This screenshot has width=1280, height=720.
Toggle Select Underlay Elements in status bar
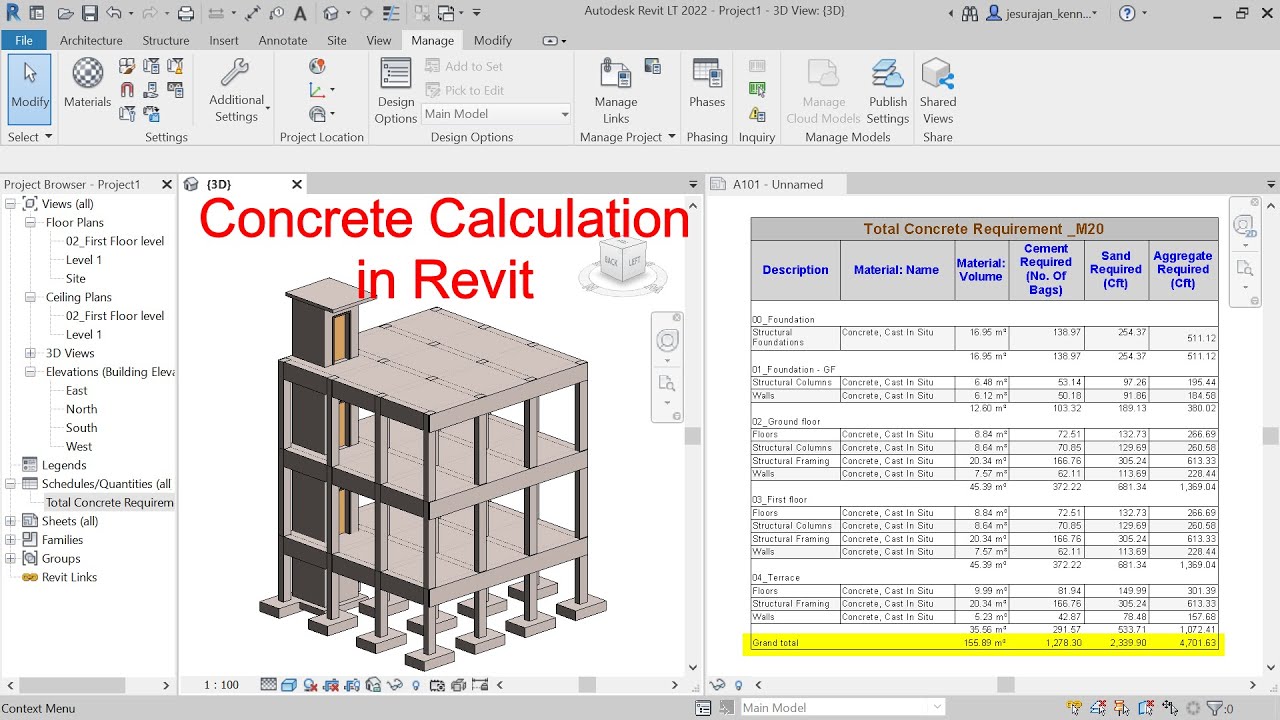click(1100, 708)
